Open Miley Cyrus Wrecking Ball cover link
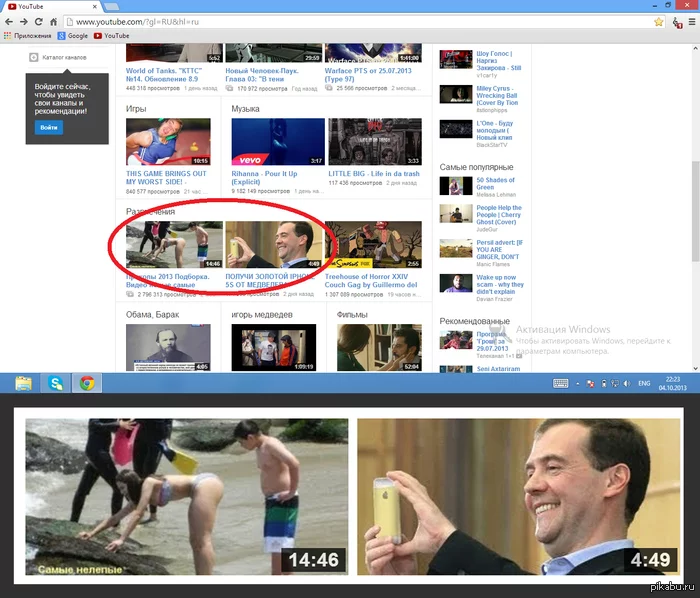This screenshot has height=598, width=700. (x=497, y=96)
